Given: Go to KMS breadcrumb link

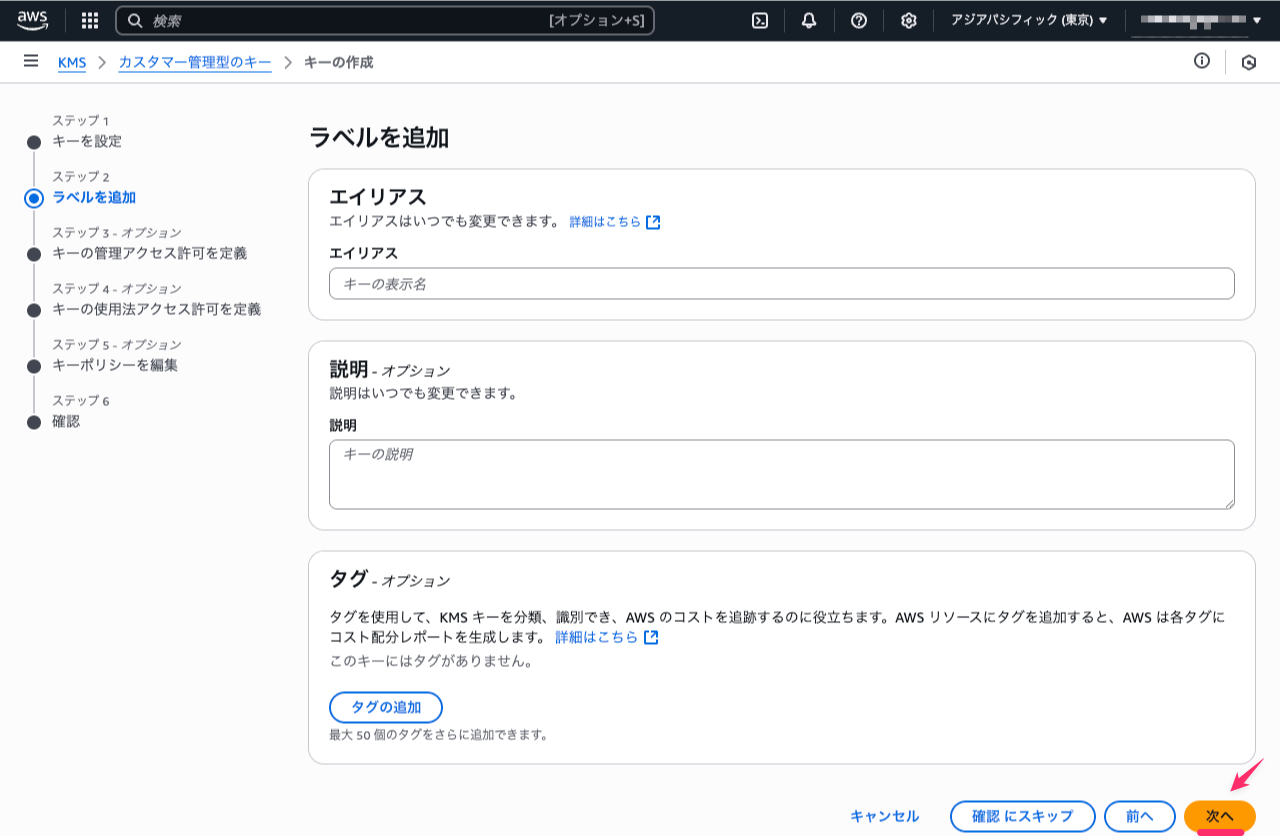Looking at the screenshot, I should [x=72, y=63].
